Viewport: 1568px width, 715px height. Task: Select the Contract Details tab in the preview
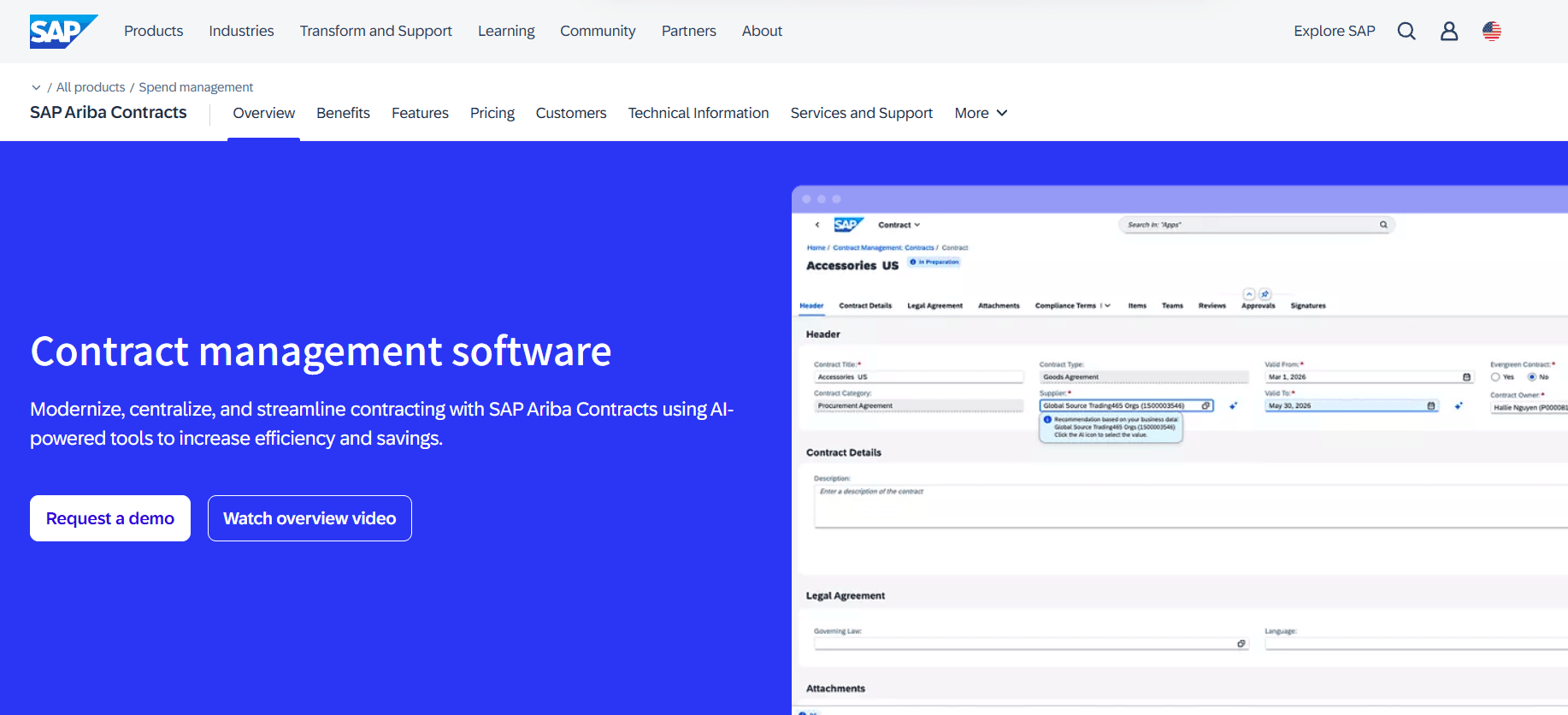point(865,305)
